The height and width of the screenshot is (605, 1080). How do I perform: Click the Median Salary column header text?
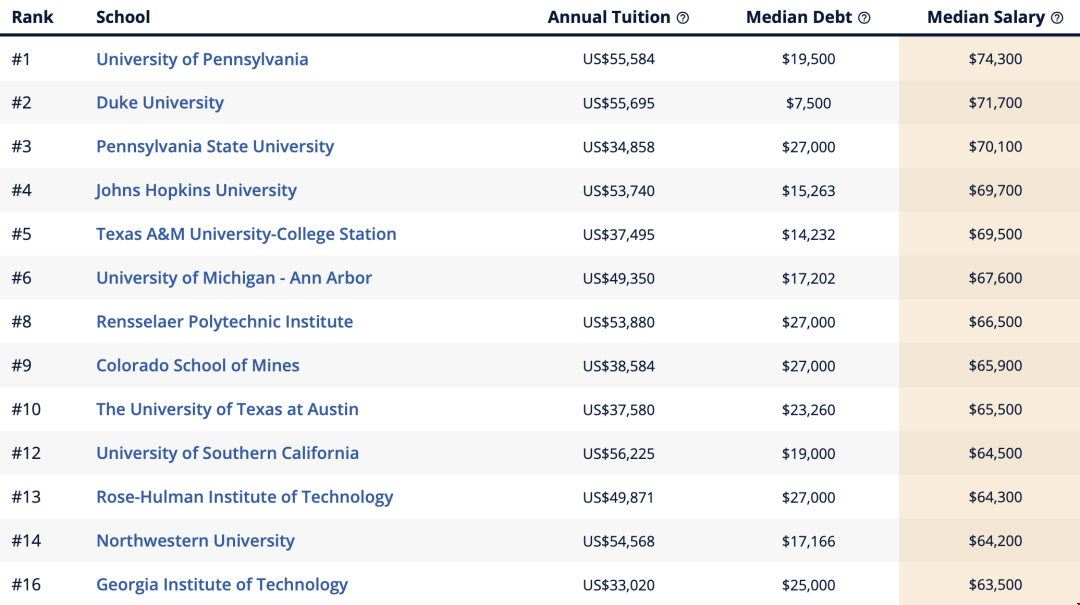(986, 17)
